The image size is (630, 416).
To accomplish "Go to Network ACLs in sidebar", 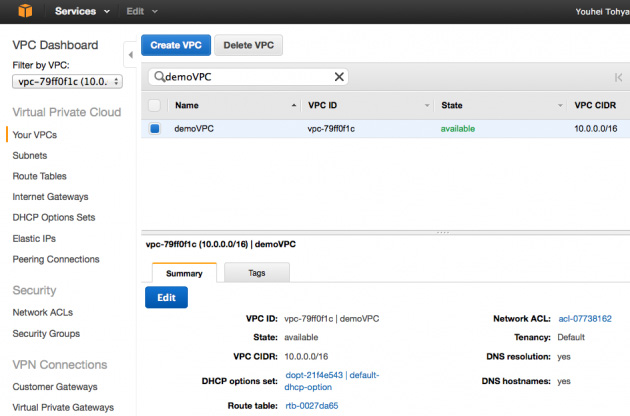I will click(x=43, y=312).
